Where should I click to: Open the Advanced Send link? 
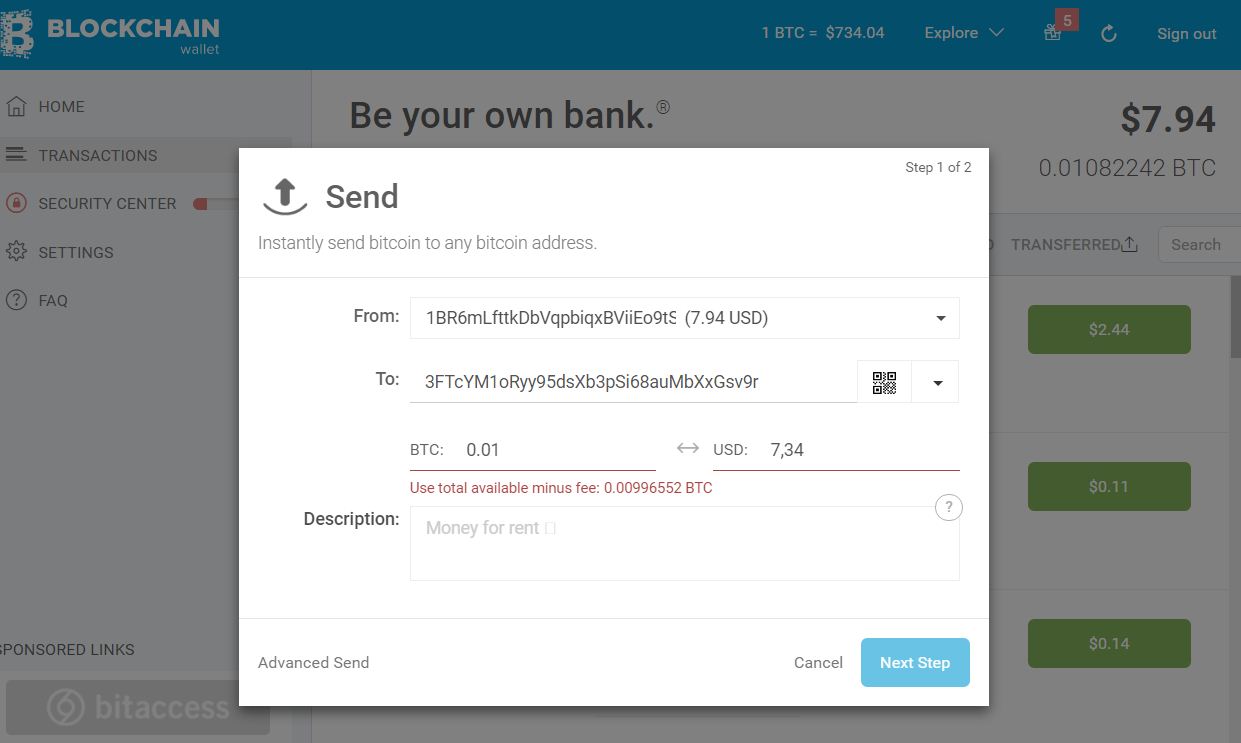click(313, 662)
